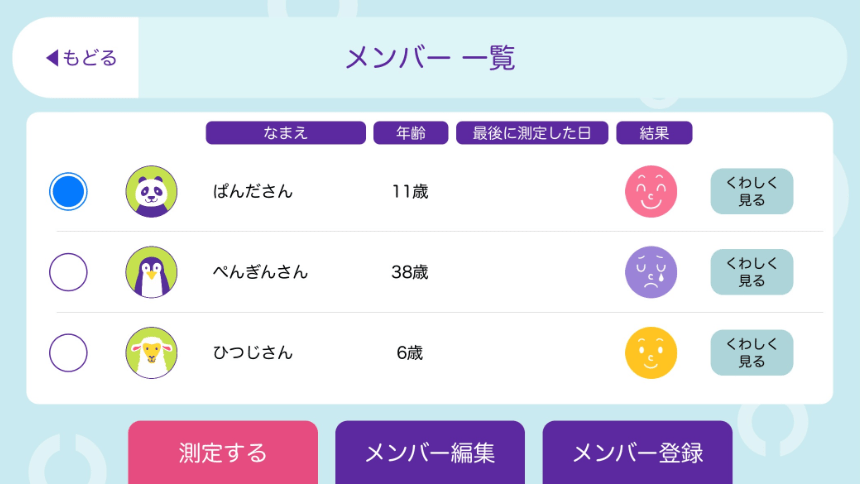The image size is (860, 484).
Task: Click the panda avatar icon
Action: tap(151, 191)
